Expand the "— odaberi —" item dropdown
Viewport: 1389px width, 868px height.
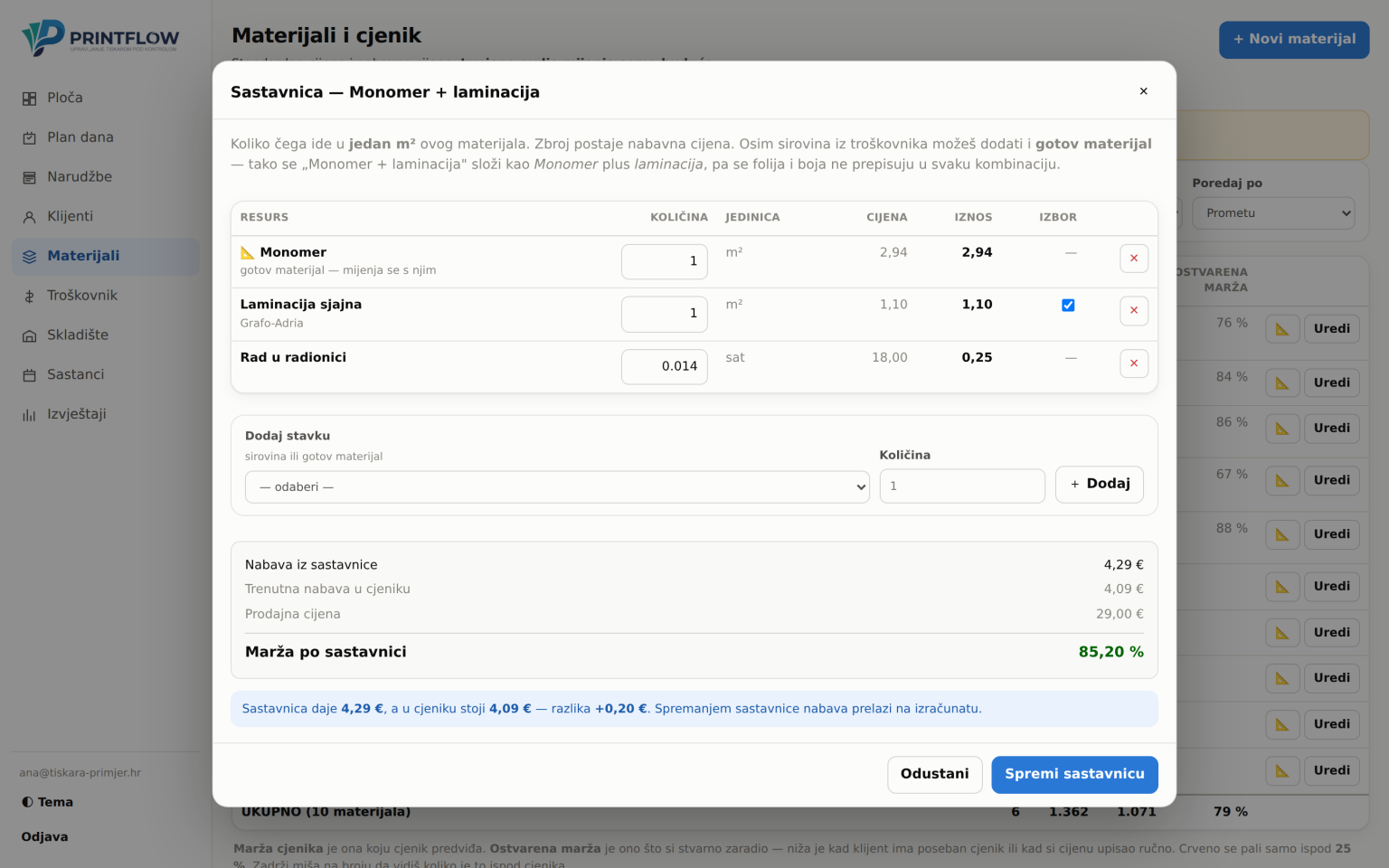[x=557, y=487]
